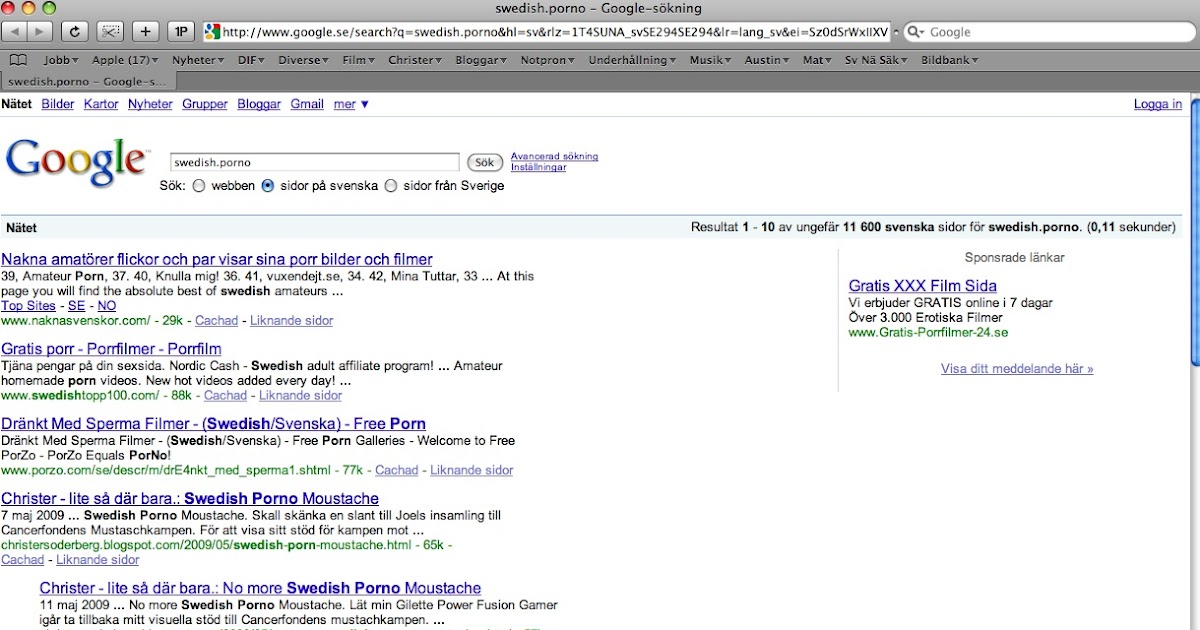Expand the Film bookmarks folder

(359, 60)
